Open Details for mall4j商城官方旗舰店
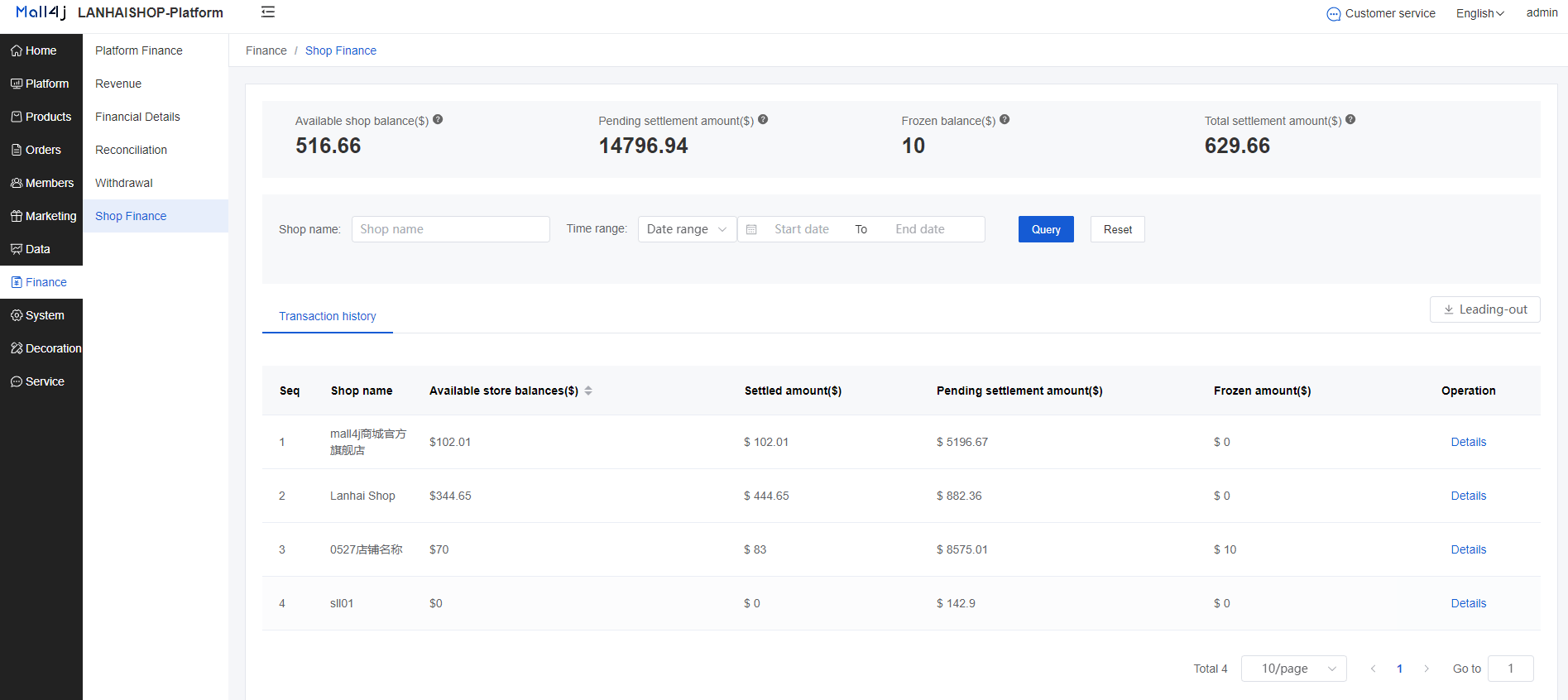 click(1469, 442)
